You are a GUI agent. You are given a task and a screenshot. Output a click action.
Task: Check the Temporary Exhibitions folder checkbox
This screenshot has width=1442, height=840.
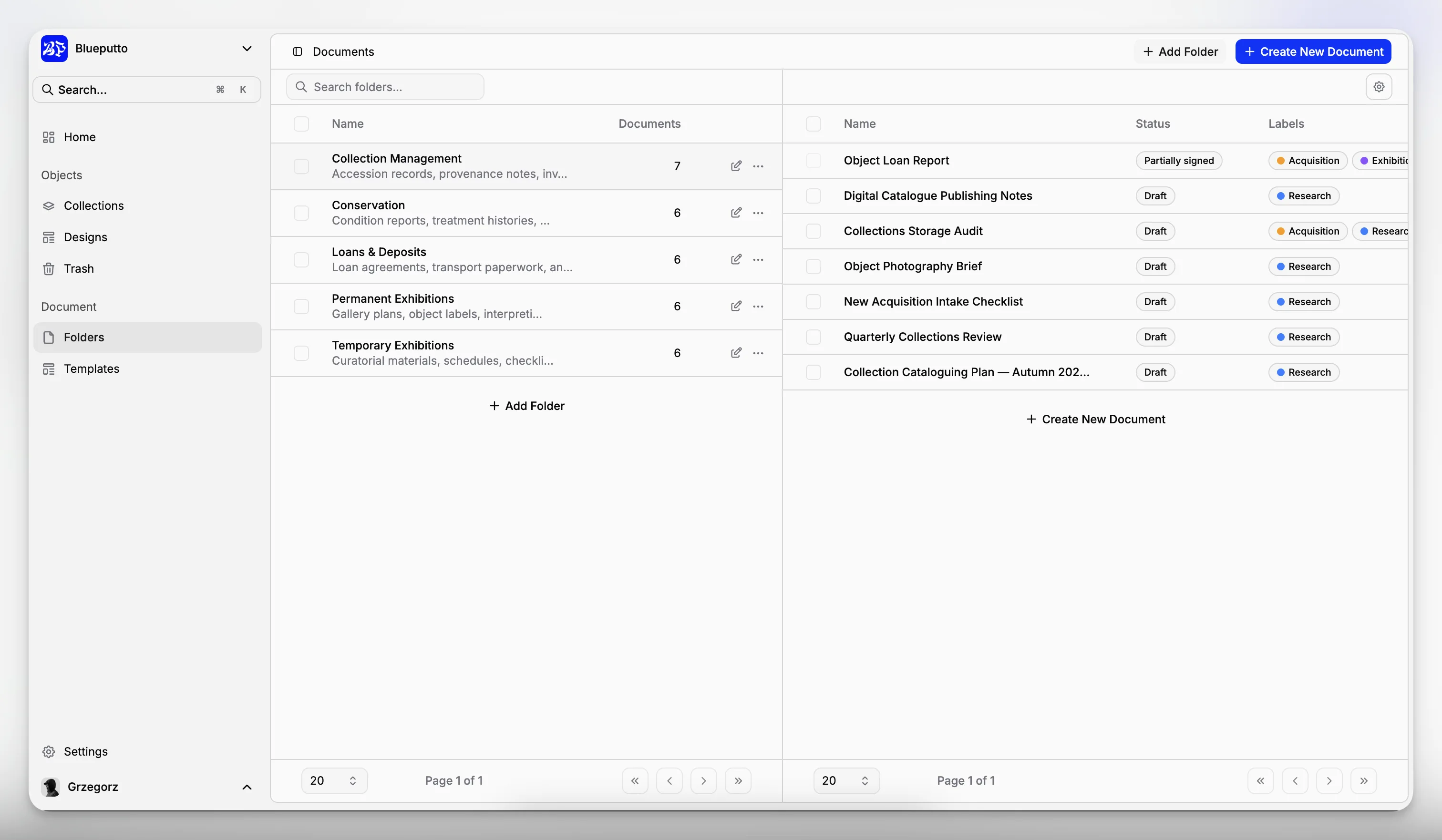(x=301, y=353)
